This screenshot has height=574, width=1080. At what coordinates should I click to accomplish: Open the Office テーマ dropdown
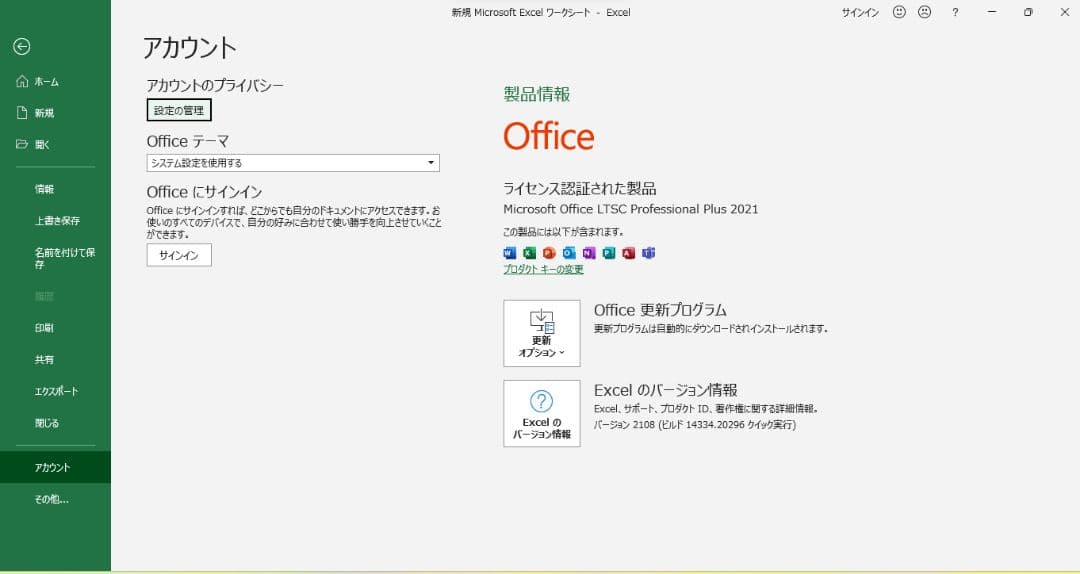pos(293,163)
